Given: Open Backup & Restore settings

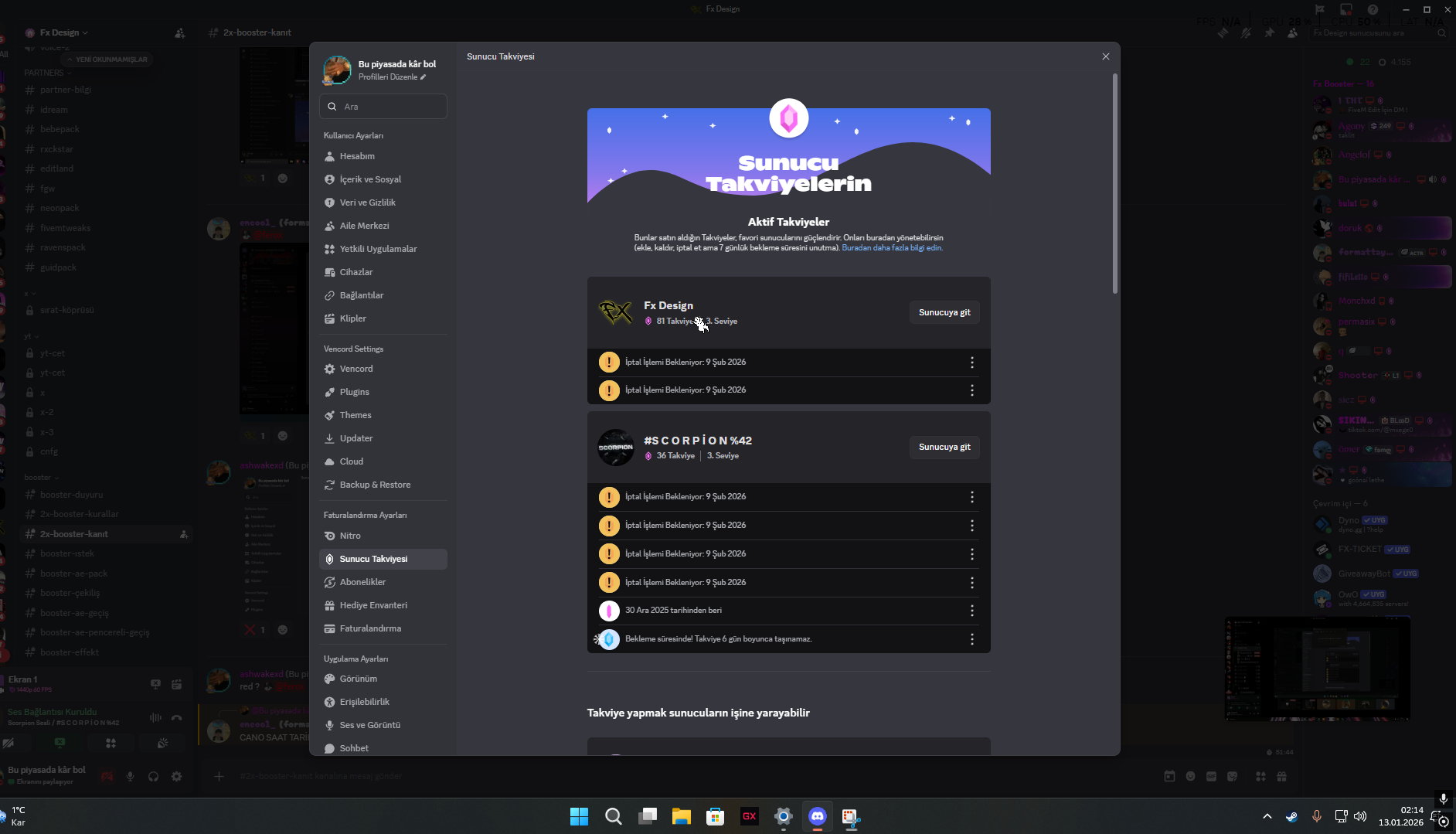Looking at the screenshot, I should click(x=383, y=485).
